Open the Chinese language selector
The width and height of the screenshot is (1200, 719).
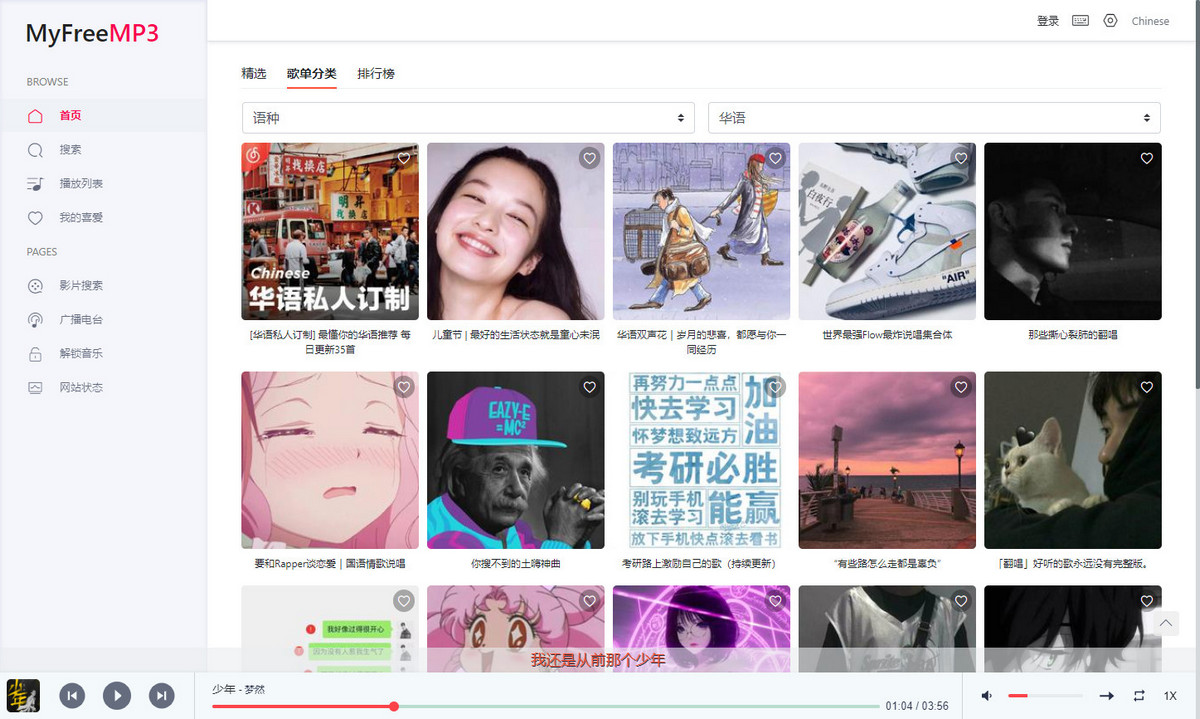[1150, 21]
